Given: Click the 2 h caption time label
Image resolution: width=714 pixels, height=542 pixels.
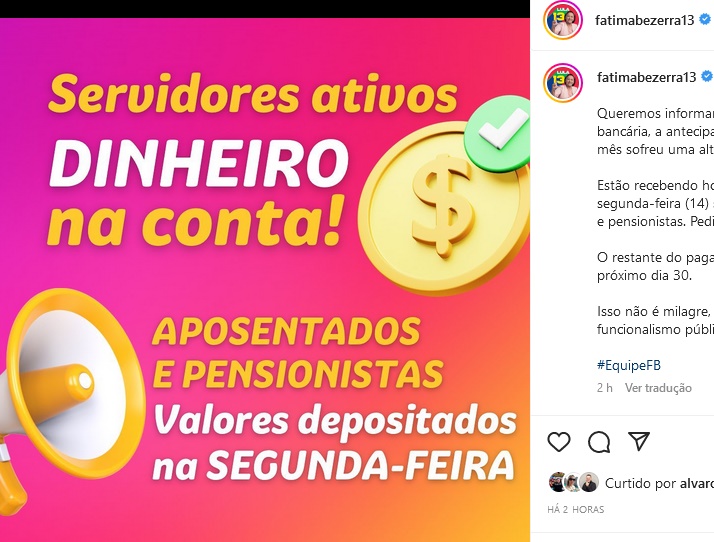Looking at the screenshot, I should pos(605,388).
